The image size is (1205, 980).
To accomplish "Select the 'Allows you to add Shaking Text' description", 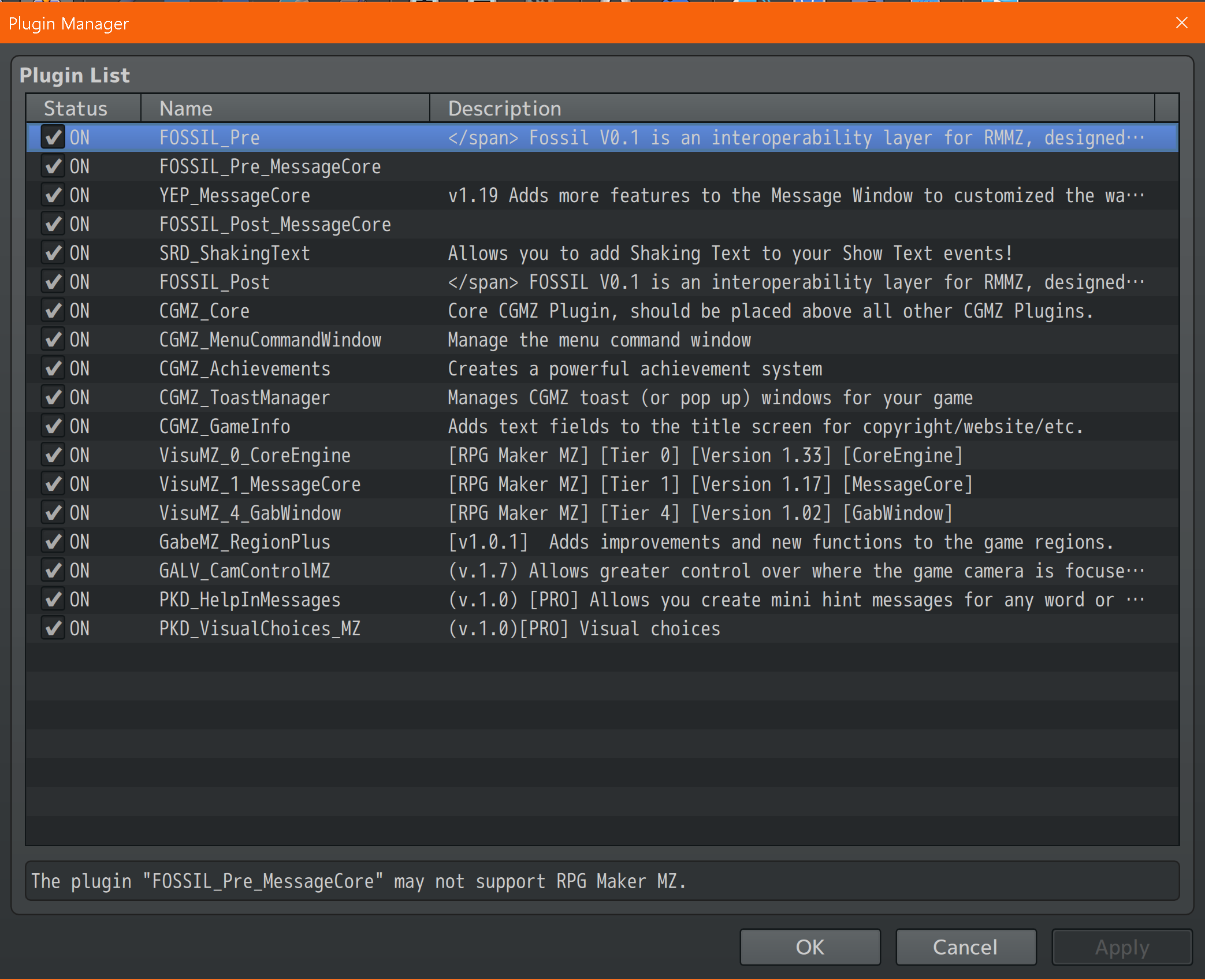I will (730, 254).
